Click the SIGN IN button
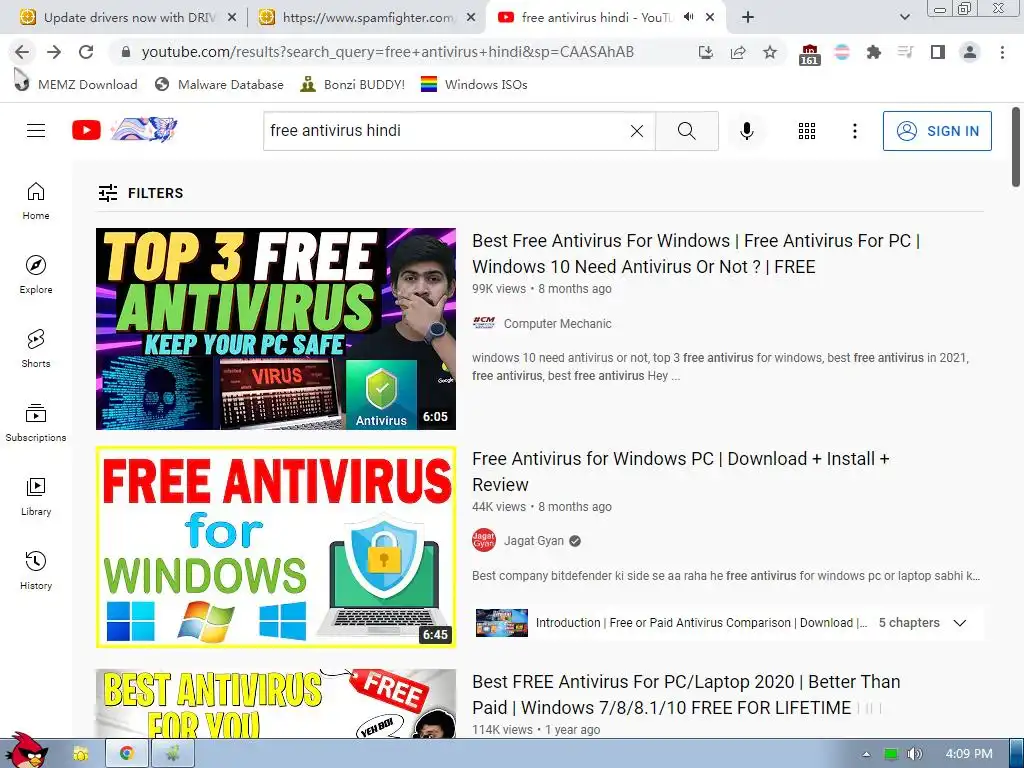 pos(937,131)
